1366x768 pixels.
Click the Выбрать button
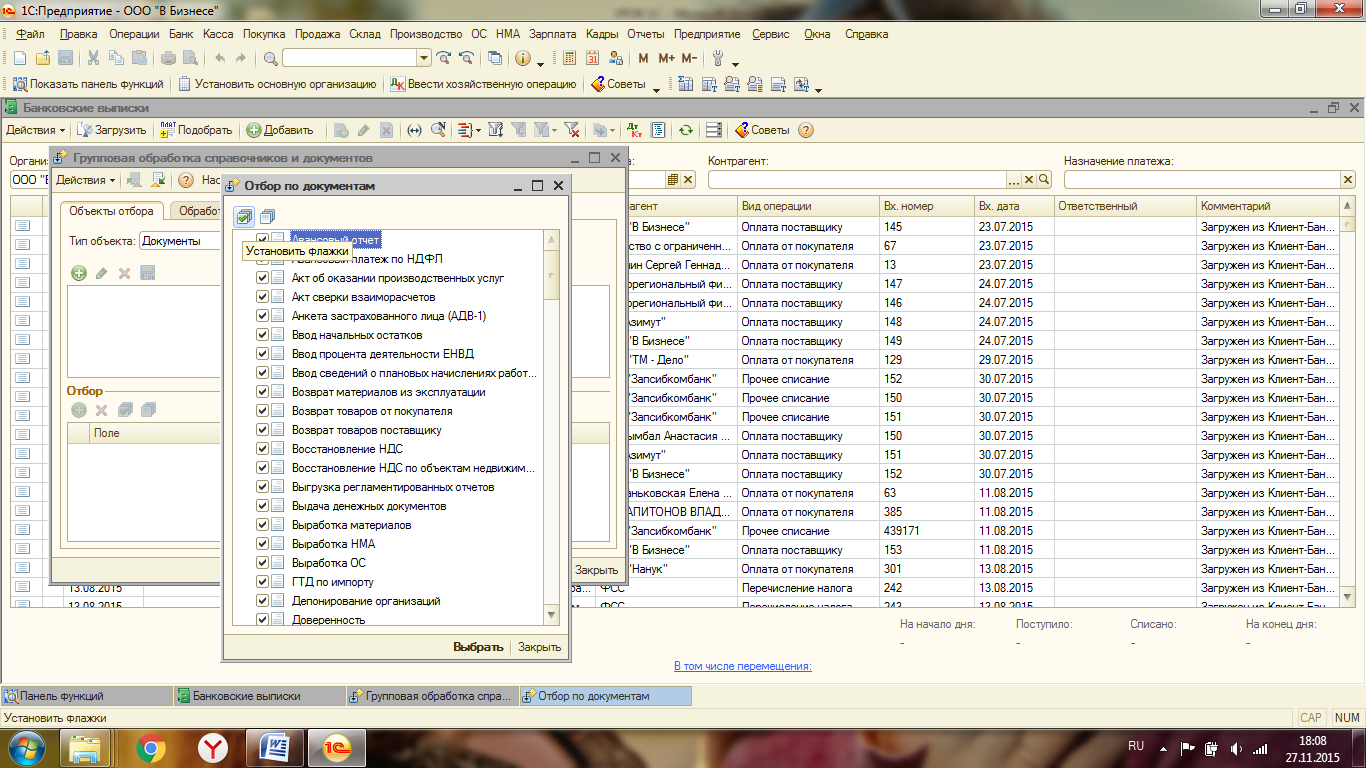[x=478, y=647]
